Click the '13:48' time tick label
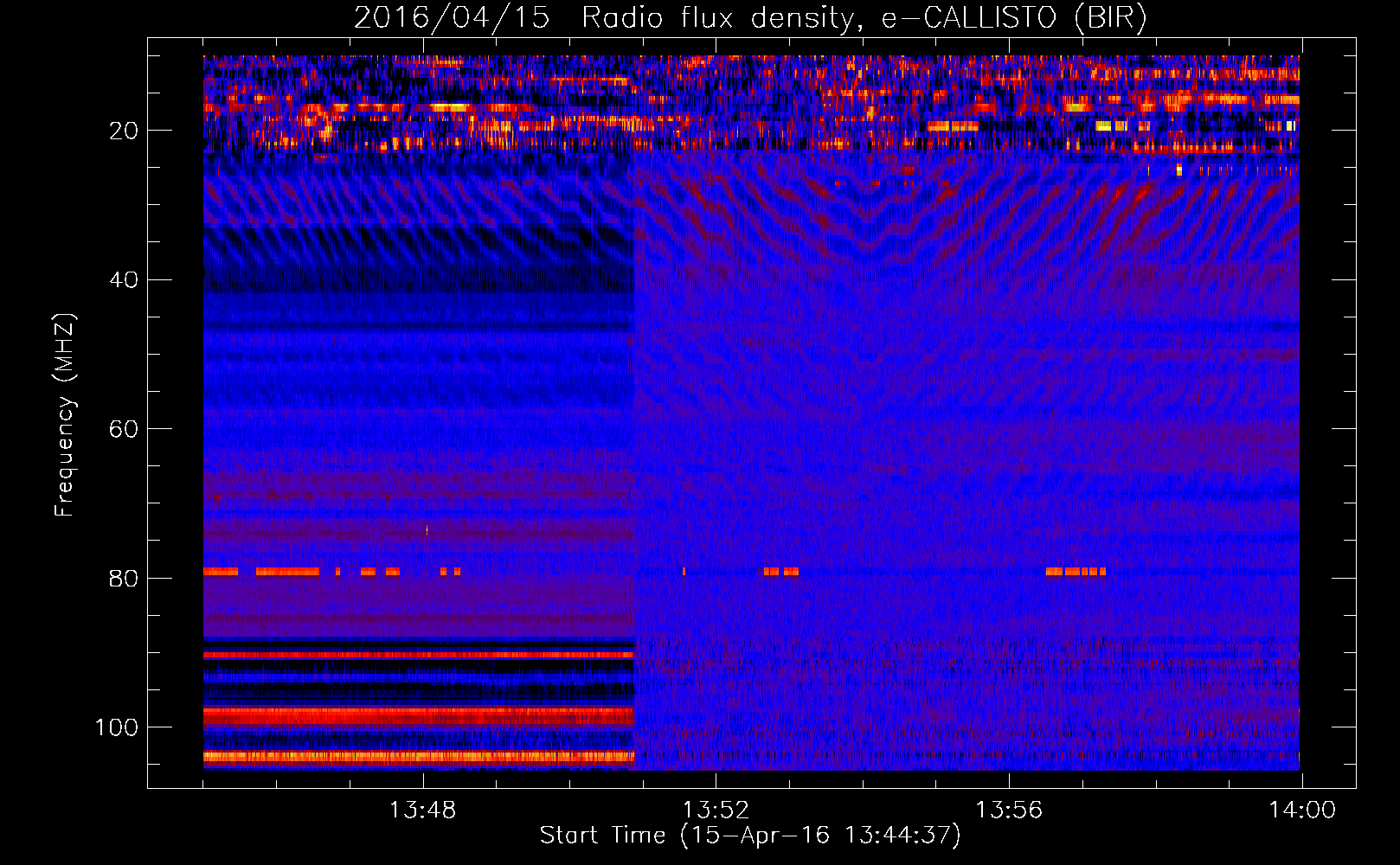 [422, 811]
